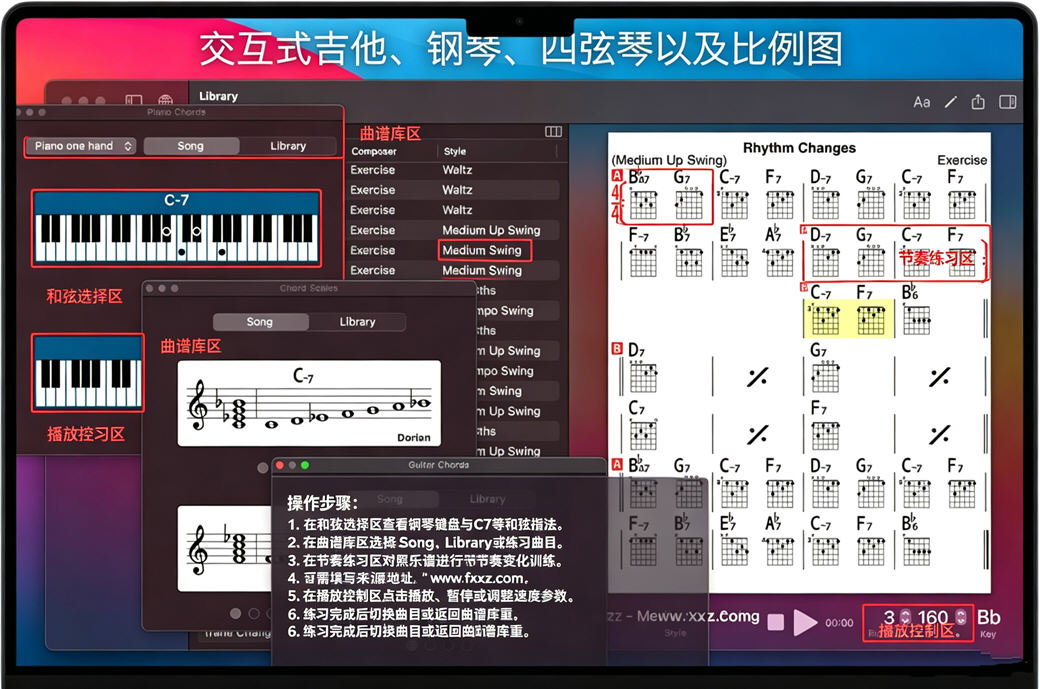
Task: Click the column layout icon above Style
Action: 553,131
